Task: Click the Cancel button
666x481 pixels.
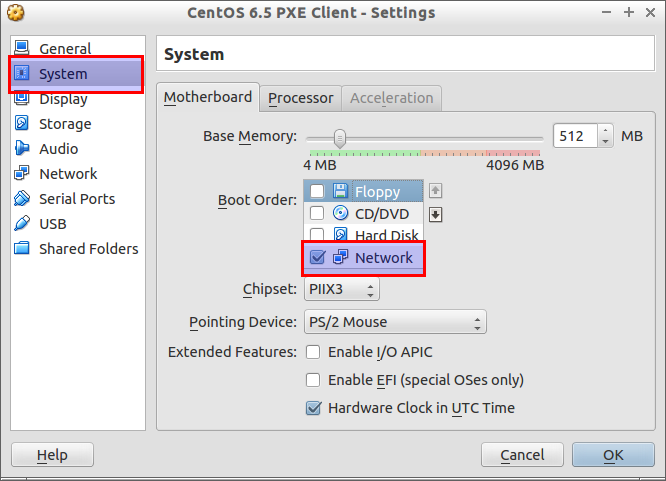Action: [x=522, y=455]
